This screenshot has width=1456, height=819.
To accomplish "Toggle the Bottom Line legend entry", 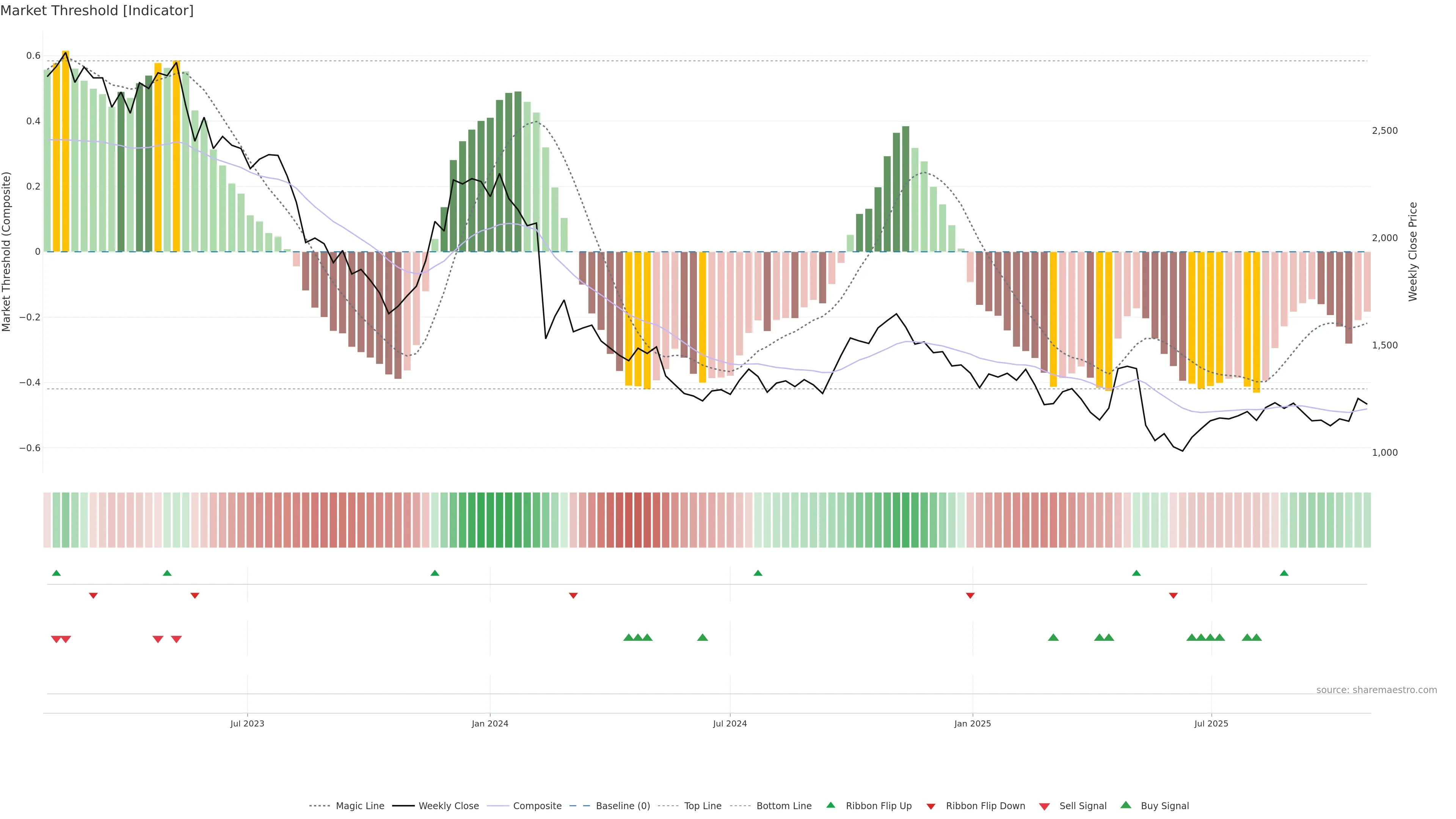I will click(x=783, y=805).
